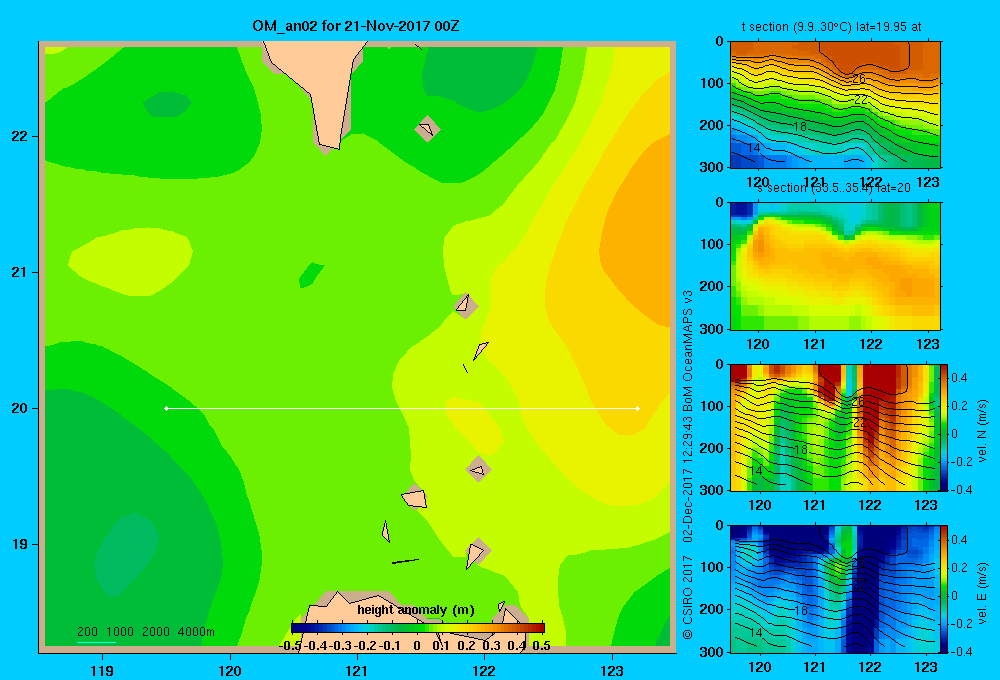
Task: Click the latitude label 20 on main map
Action: coord(20,408)
